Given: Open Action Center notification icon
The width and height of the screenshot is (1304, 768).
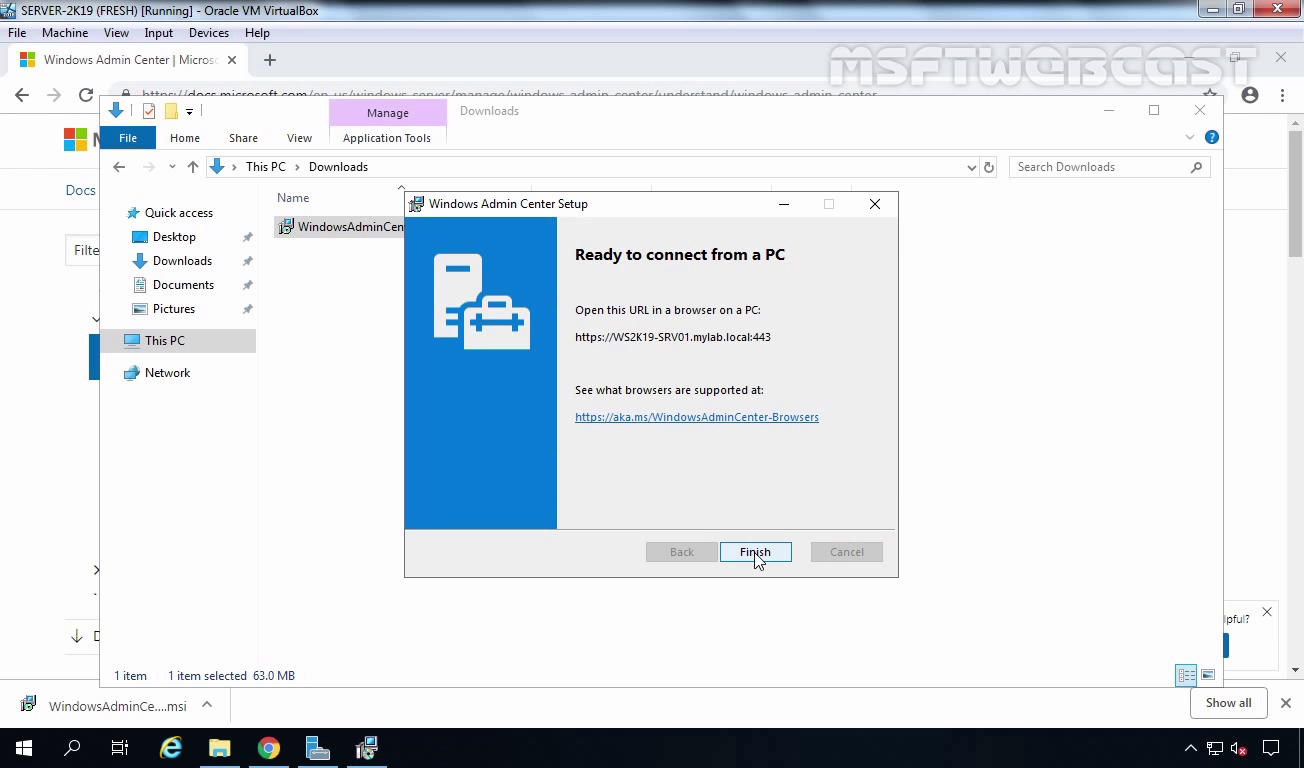Looking at the screenshot, I should tap(1271, 748).
